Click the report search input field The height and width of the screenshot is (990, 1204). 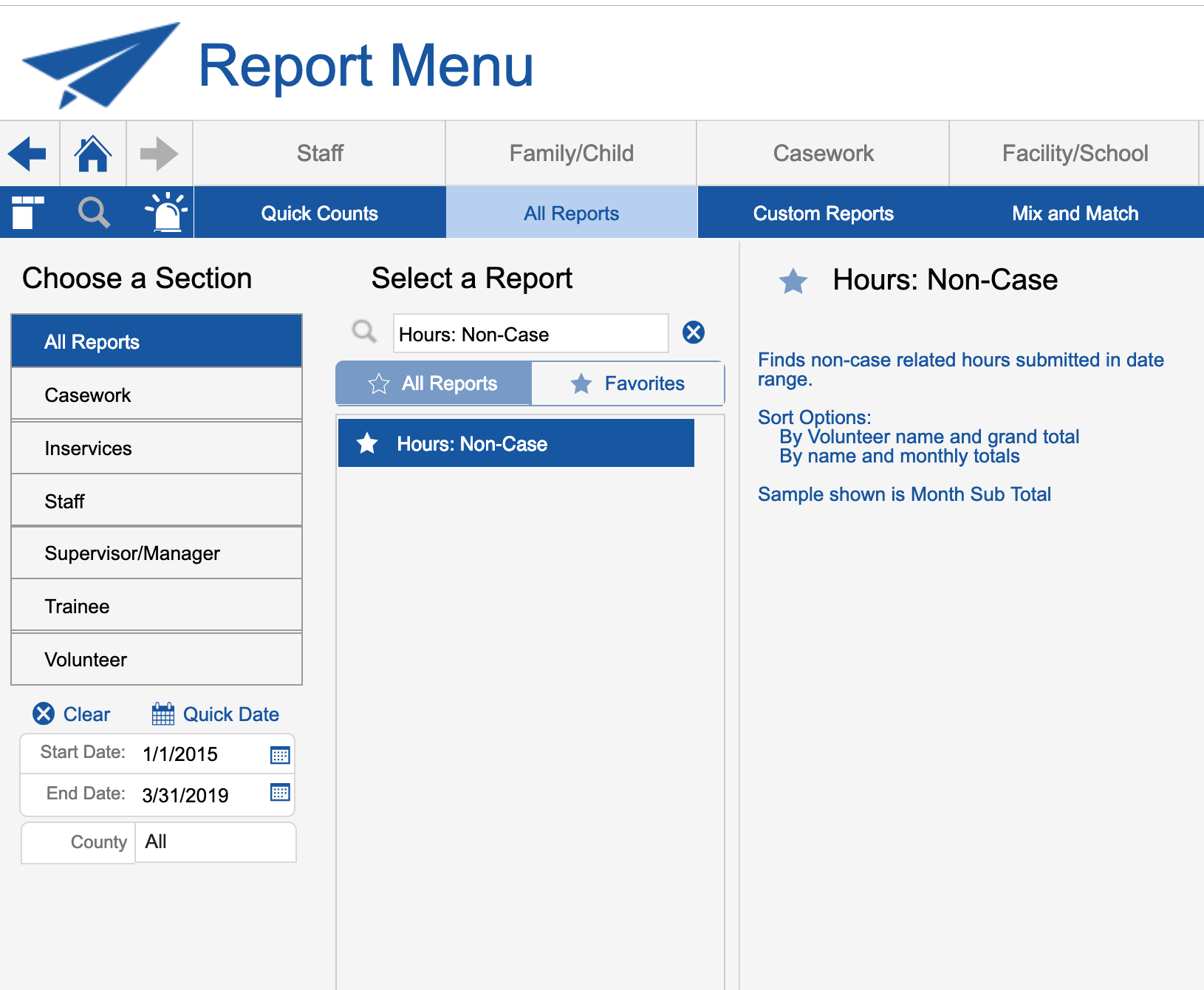[530, 334]
